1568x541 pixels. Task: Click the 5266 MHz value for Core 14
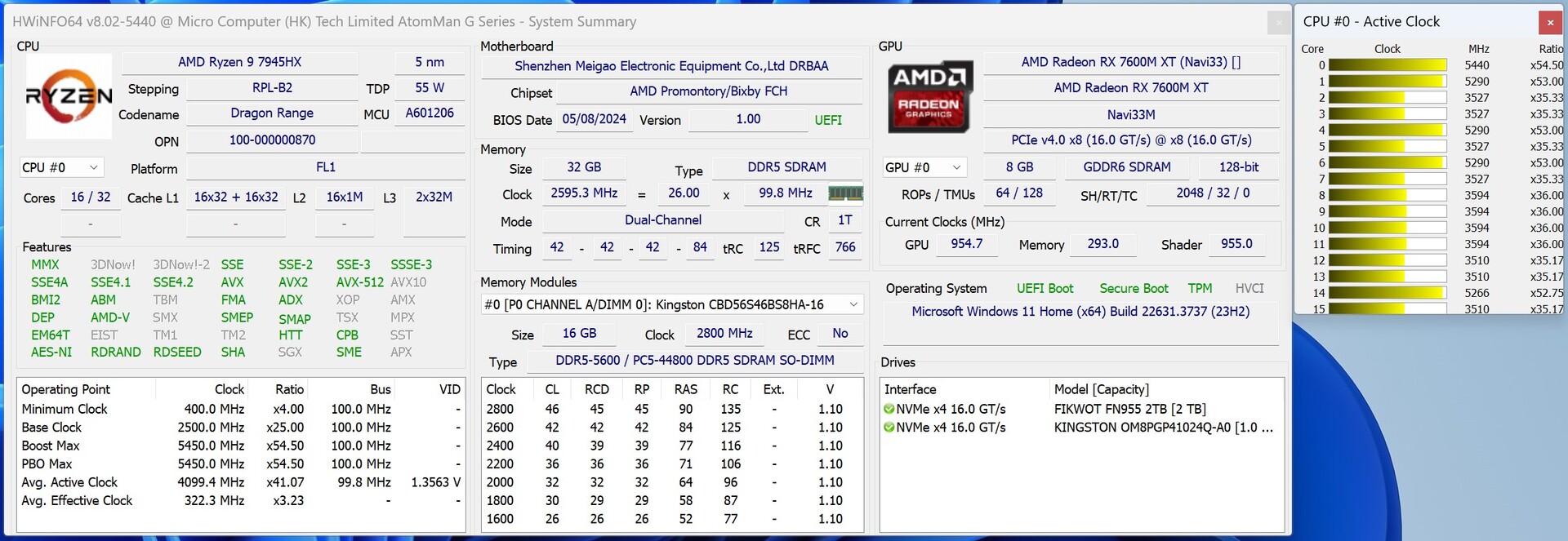(1477, 293)
